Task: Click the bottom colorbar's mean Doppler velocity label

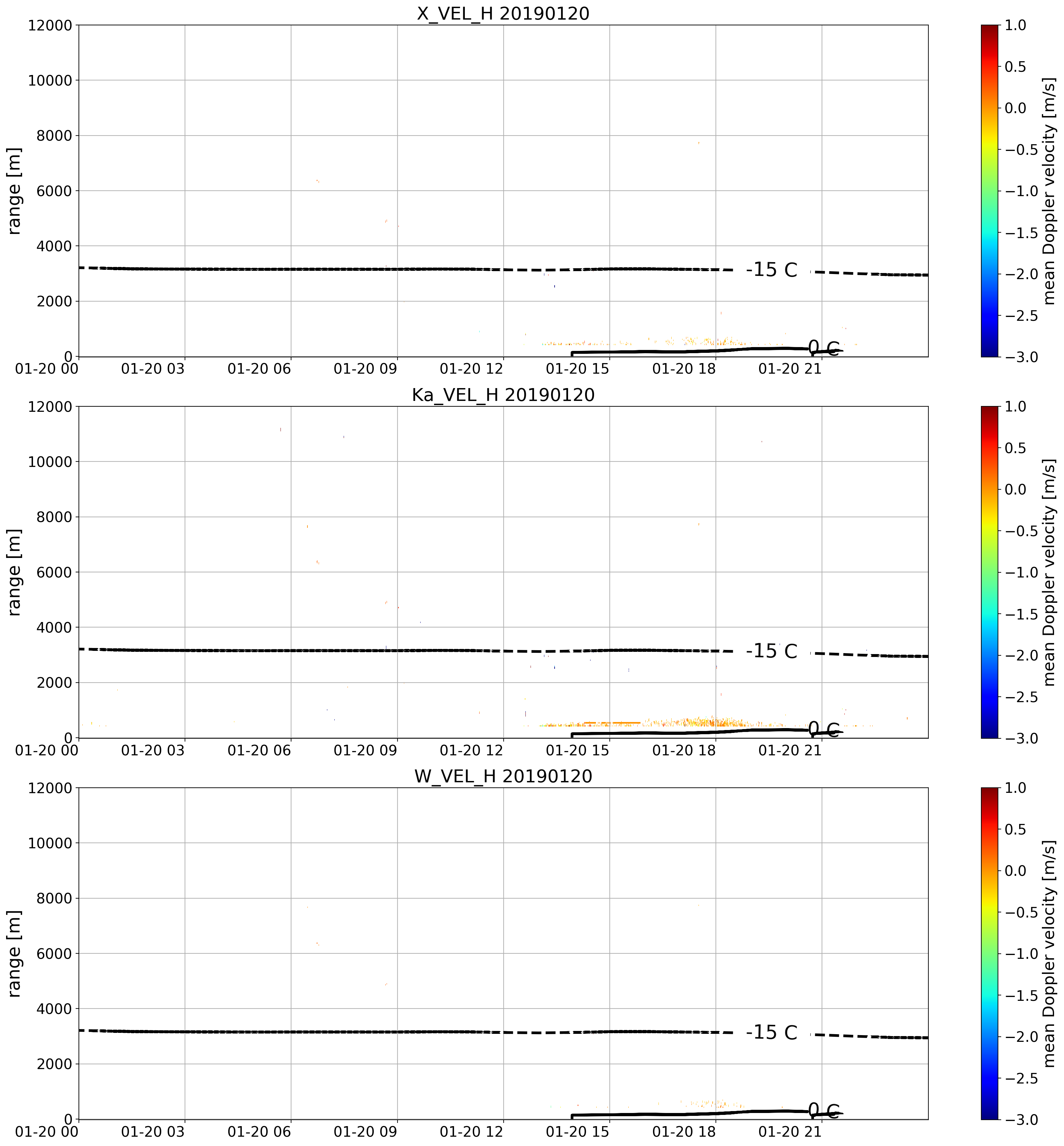Action: (x=1050, y=954)
